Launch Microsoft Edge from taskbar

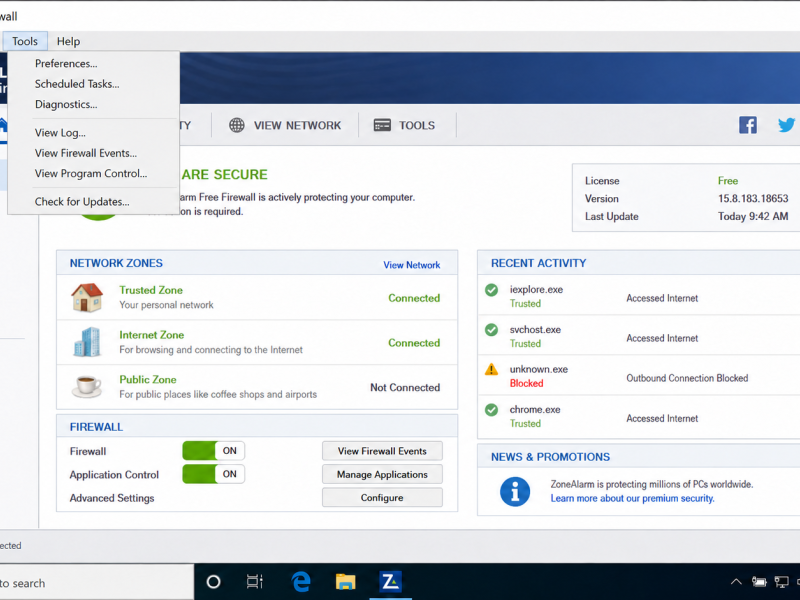[301, 582]
